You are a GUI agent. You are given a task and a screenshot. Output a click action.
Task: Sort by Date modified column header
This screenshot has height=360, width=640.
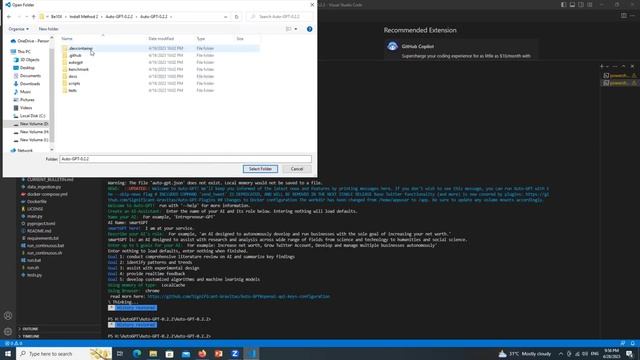(x=161, y=38)
